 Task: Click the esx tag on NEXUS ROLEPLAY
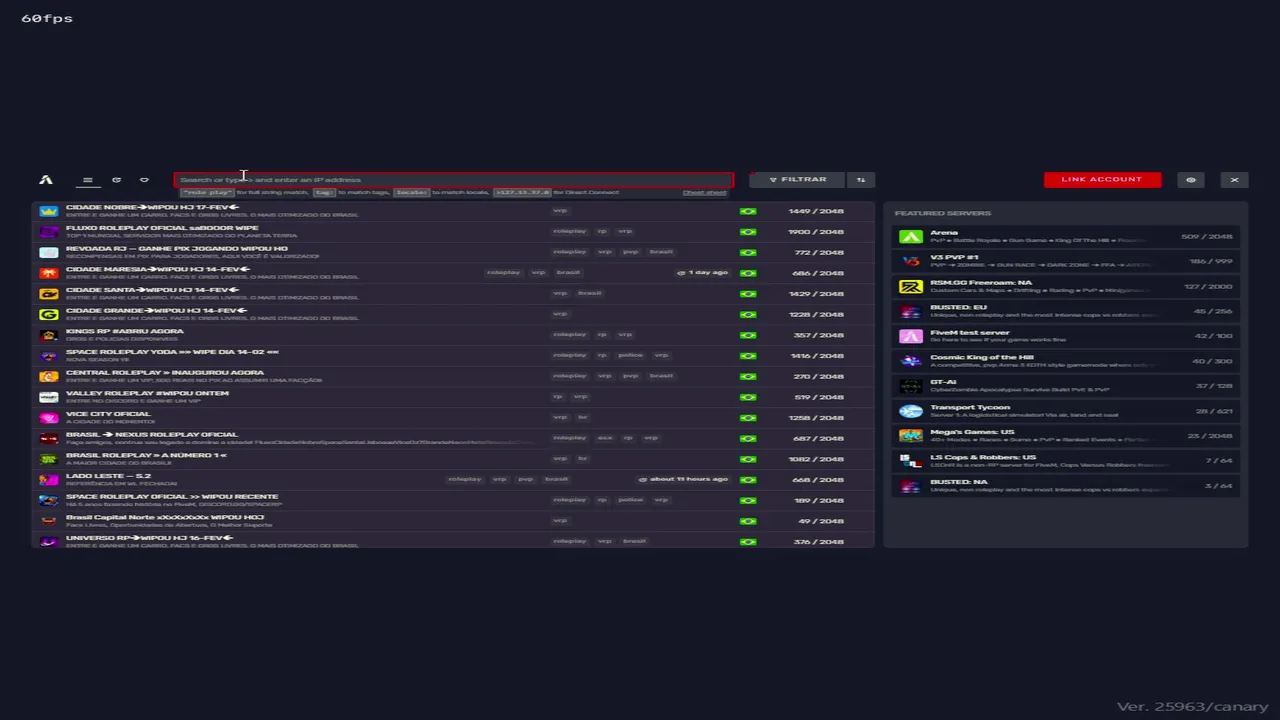(605, 438)
